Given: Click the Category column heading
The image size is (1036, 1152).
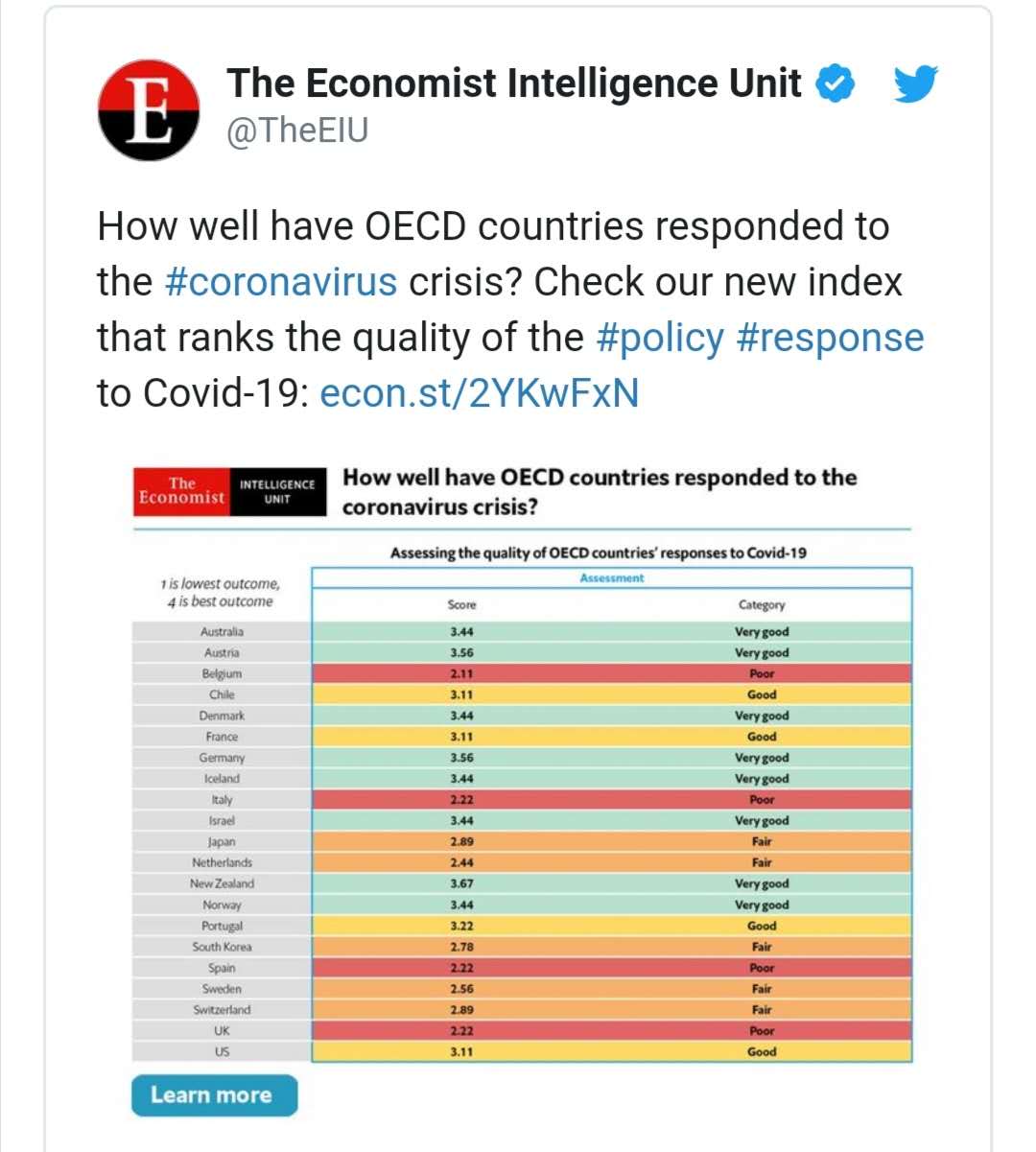Looking at the screenshot, I should click(x=762, y=605).
